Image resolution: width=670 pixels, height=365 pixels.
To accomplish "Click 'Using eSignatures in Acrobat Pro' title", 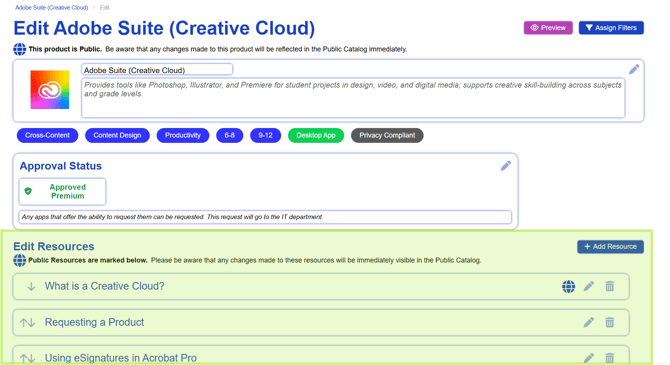I will point(121,358).
